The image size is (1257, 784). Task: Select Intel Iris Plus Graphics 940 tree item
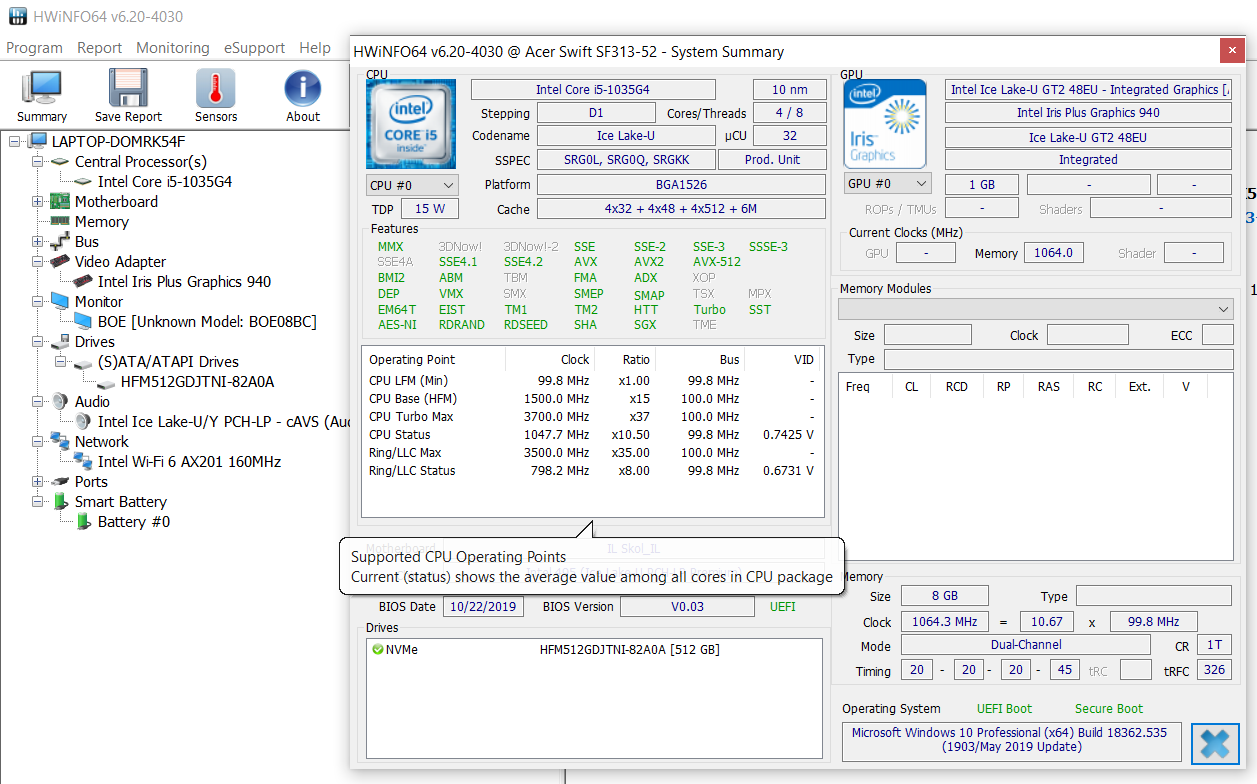click(184, 281)
